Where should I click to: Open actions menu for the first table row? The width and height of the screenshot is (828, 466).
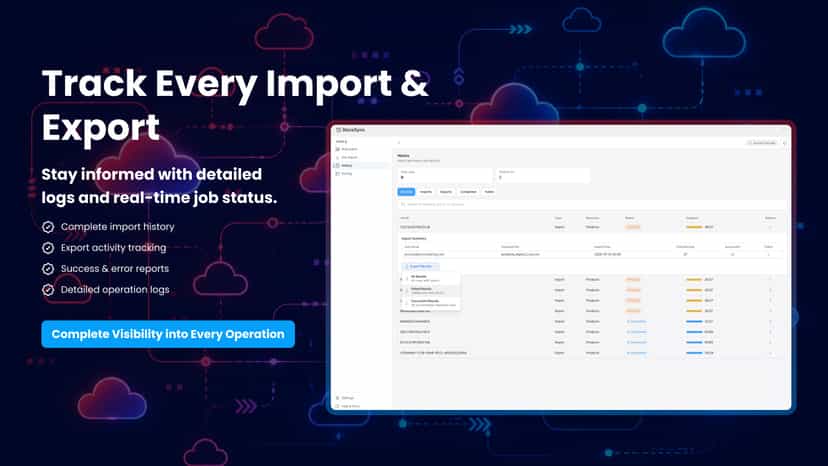(x=770, y=227)
